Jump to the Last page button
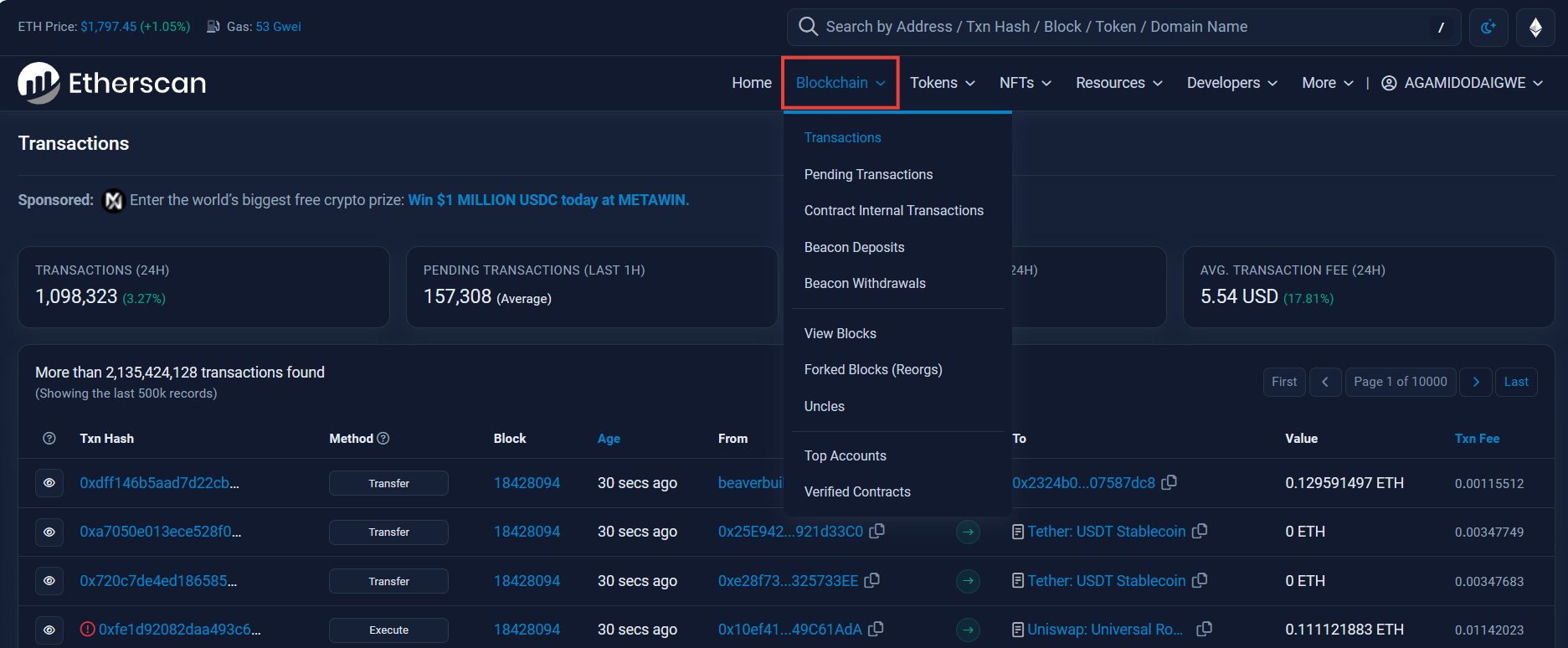The height and width of the screenshot is (648, 1568). click(1515, 382)
